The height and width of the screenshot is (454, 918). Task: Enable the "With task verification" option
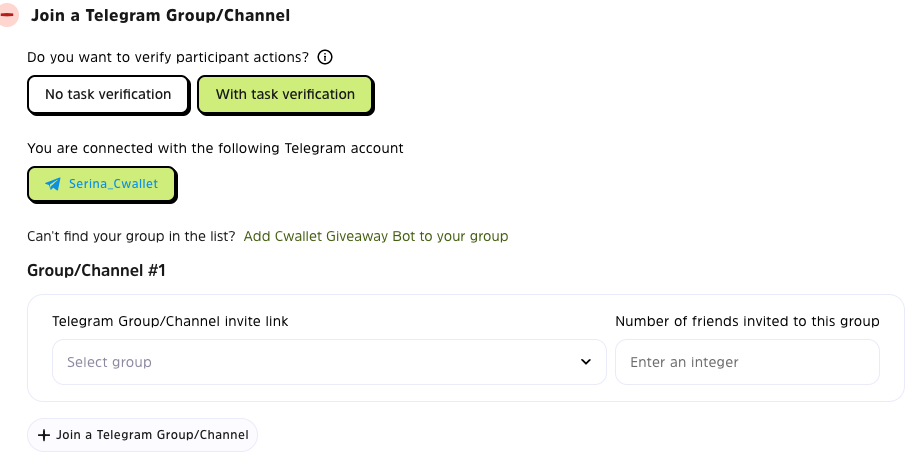[x=285, y=95]
